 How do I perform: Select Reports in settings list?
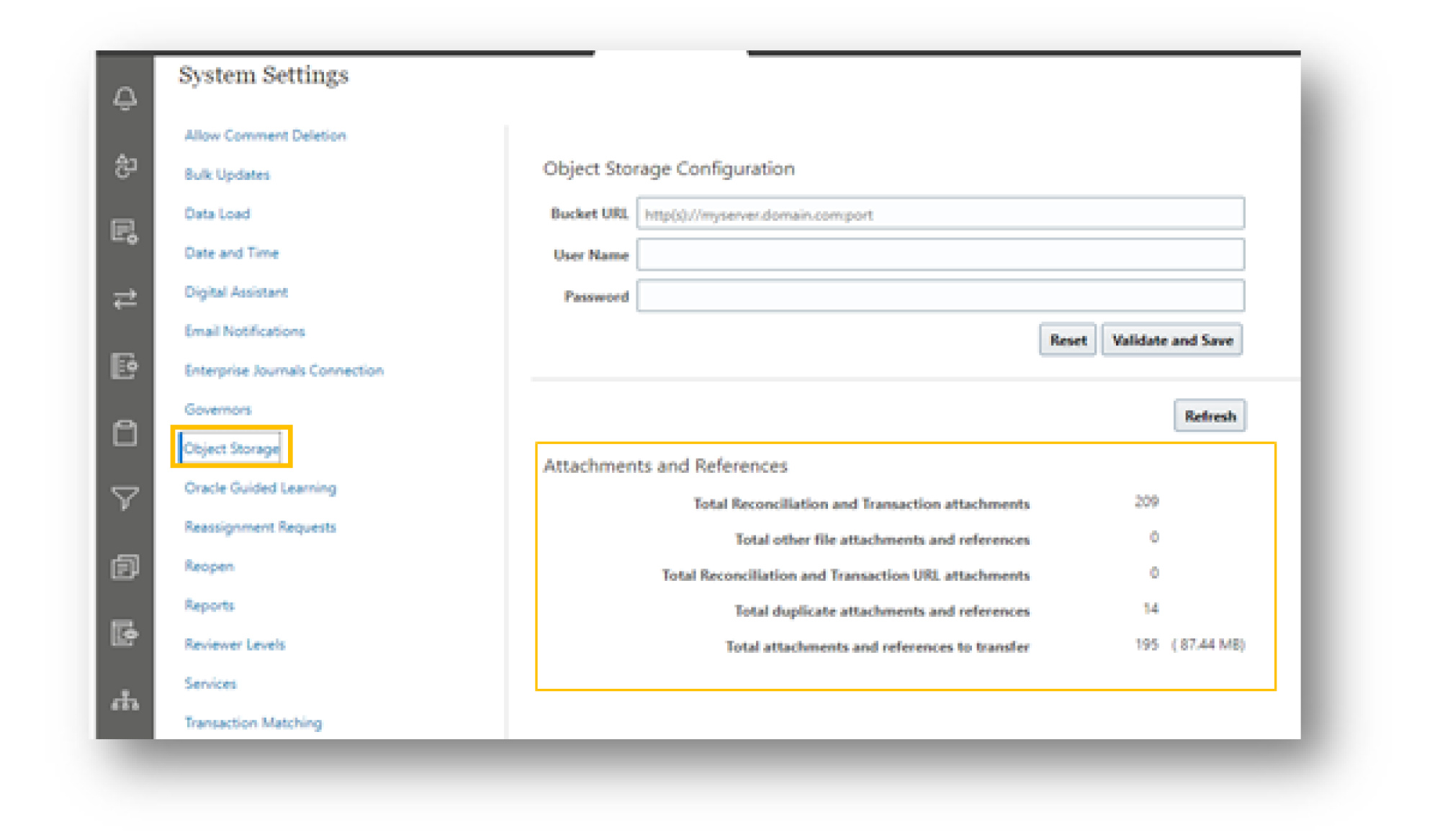209,605
